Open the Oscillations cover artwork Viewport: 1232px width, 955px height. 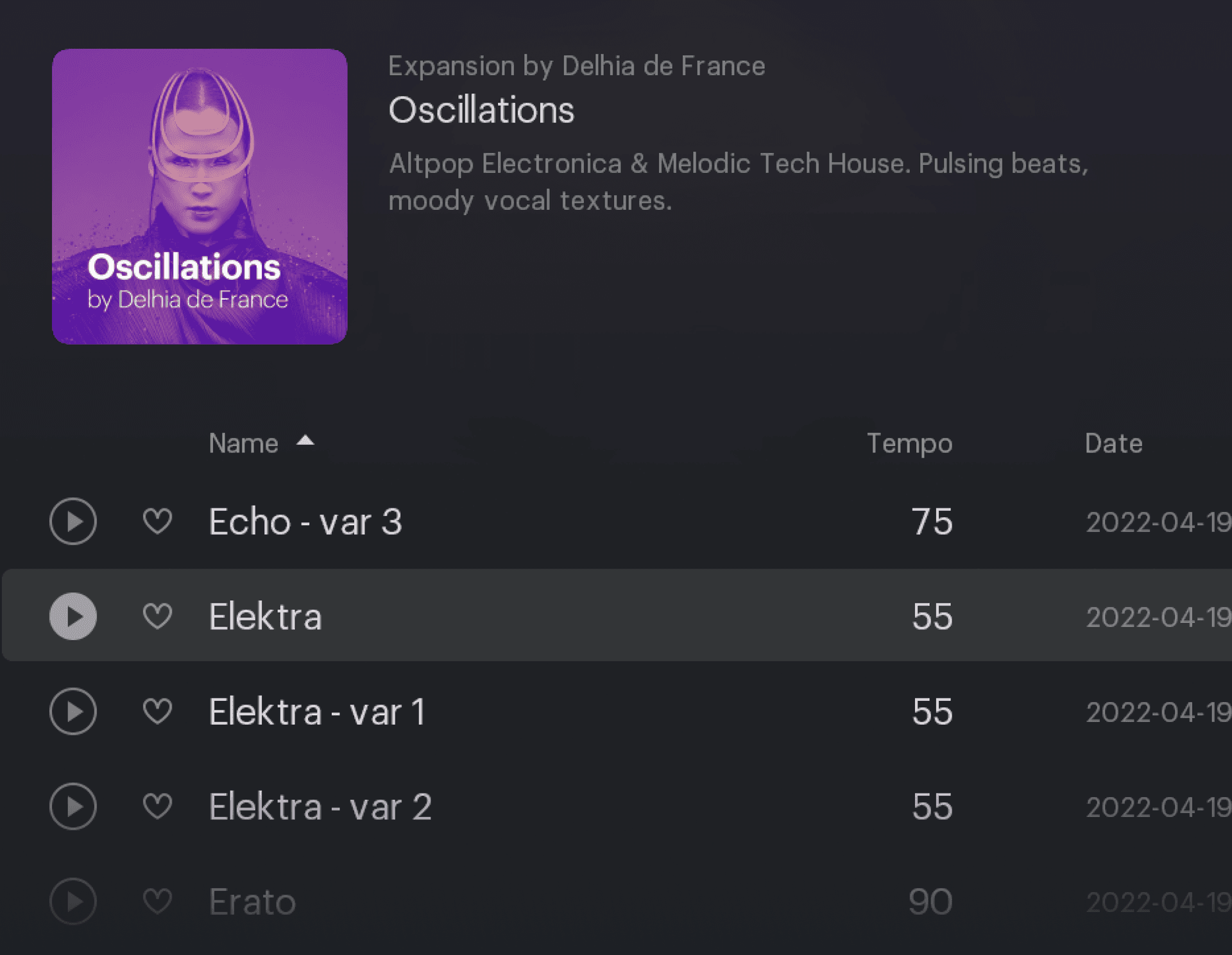coord(200,196)
